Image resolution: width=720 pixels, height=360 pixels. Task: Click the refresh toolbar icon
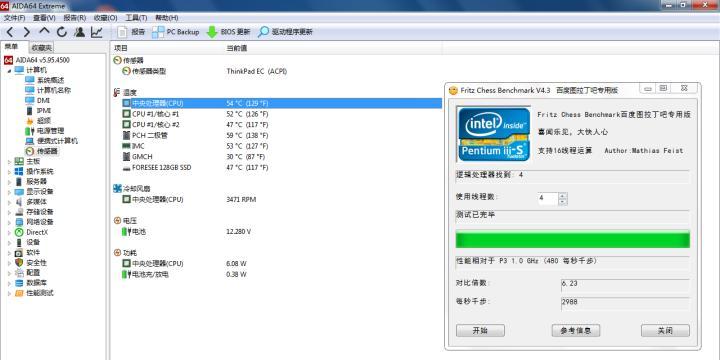[x=62, y=32]
